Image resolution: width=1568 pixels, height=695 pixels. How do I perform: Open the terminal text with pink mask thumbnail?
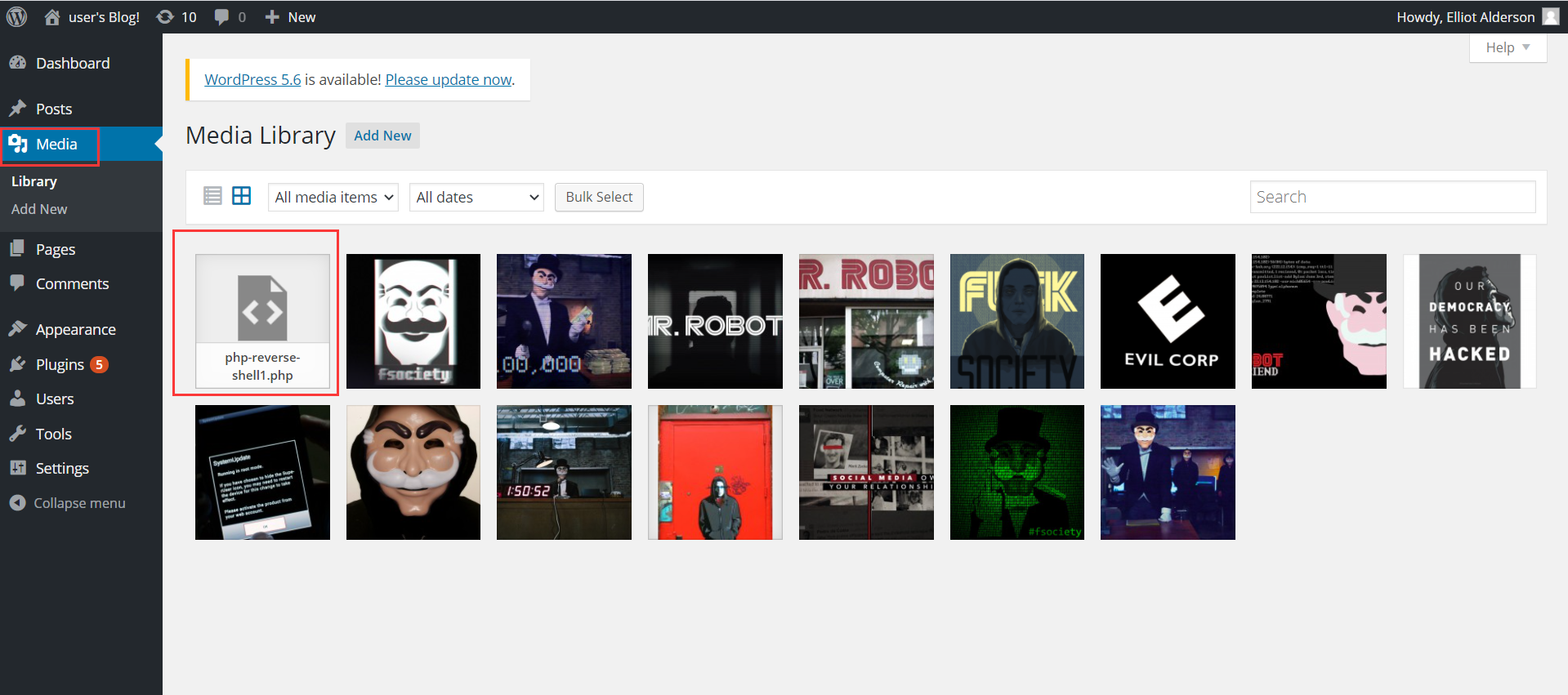pyautogui.click(x=1319, y=321)
